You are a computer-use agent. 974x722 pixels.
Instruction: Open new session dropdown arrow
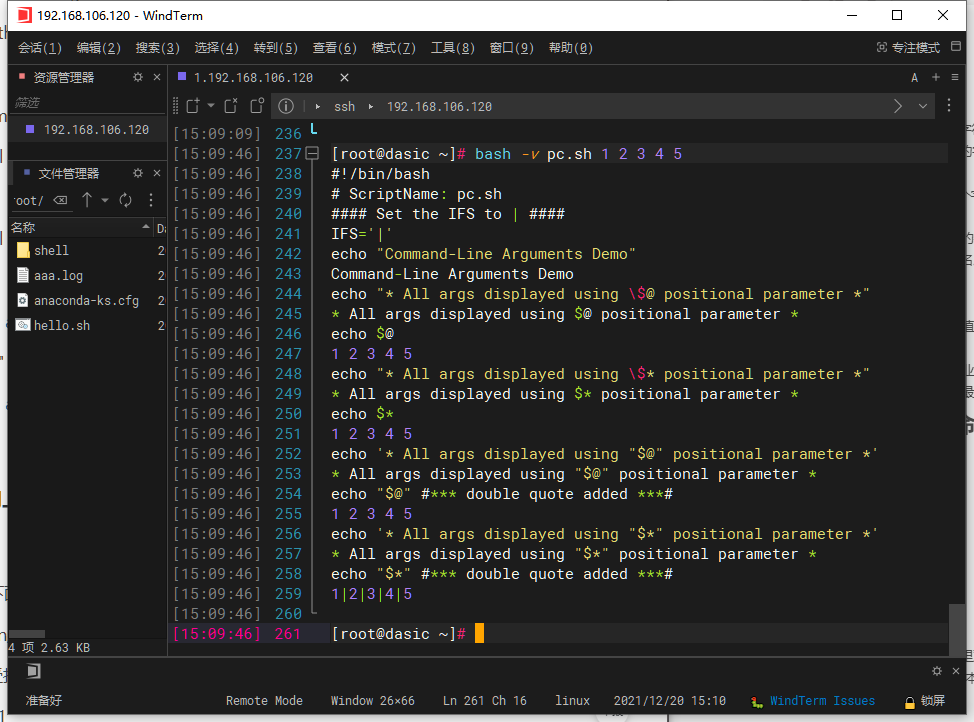click(x=211, y=106)
